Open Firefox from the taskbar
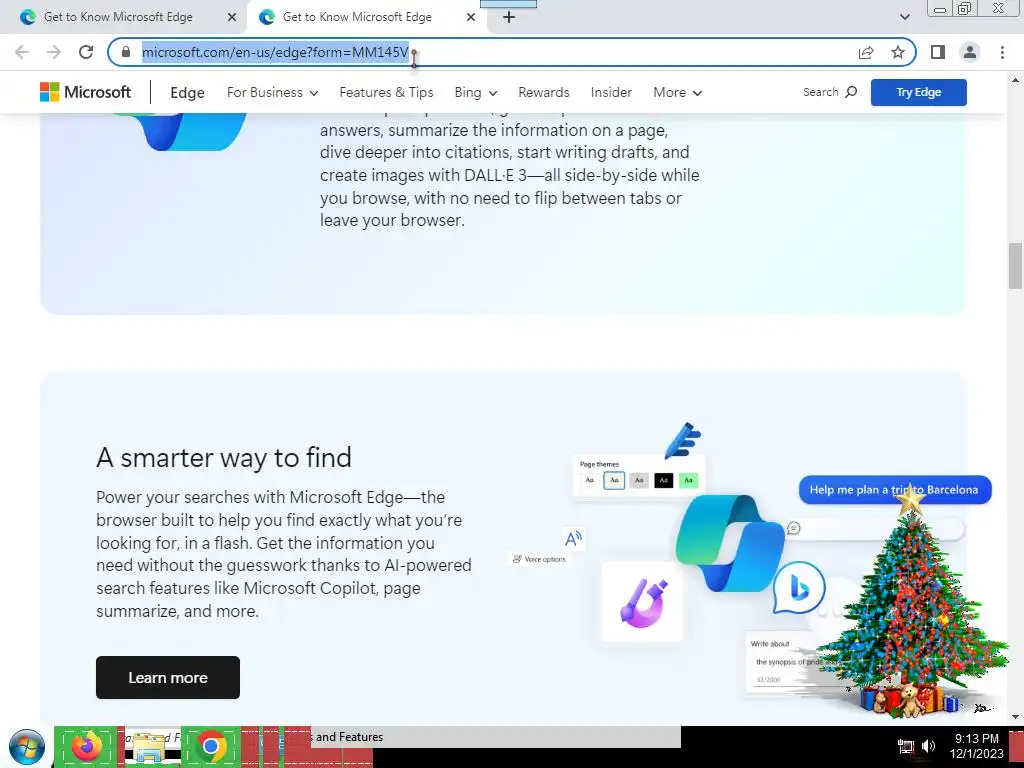Screen dimensions: 1024x768 87,746
